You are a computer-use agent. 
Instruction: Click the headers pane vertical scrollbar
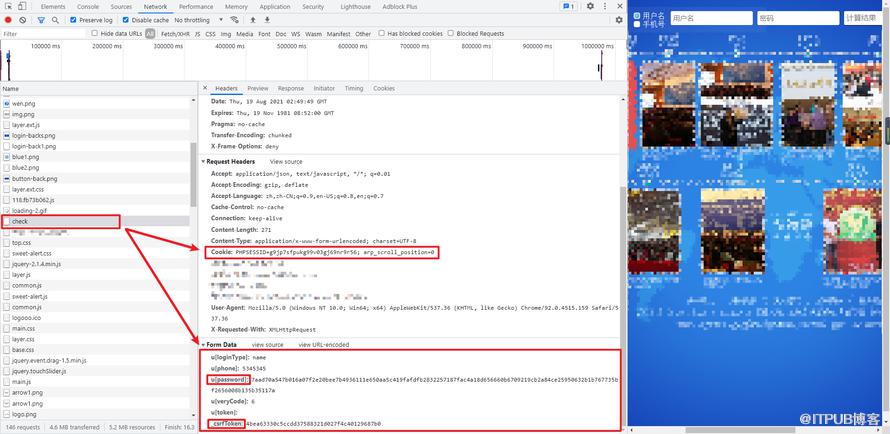click(x=623, y=306)
